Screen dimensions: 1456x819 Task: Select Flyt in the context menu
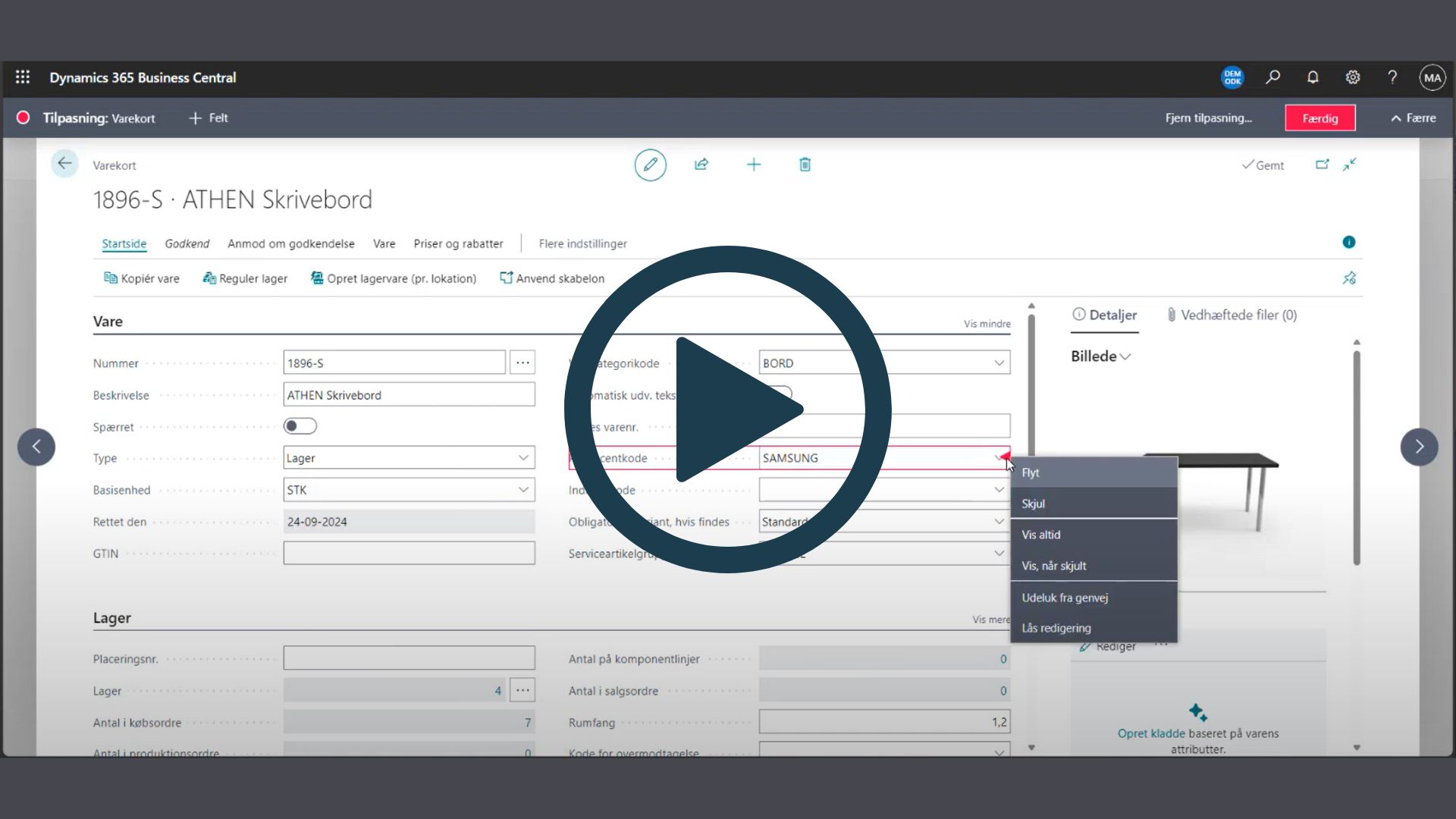[1094, 472]
